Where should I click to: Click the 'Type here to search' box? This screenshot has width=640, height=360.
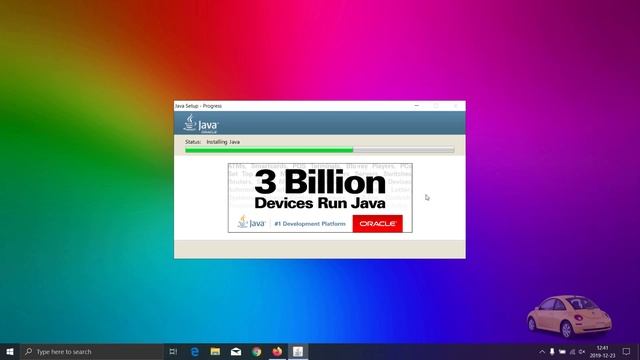[x=92, y=351]
